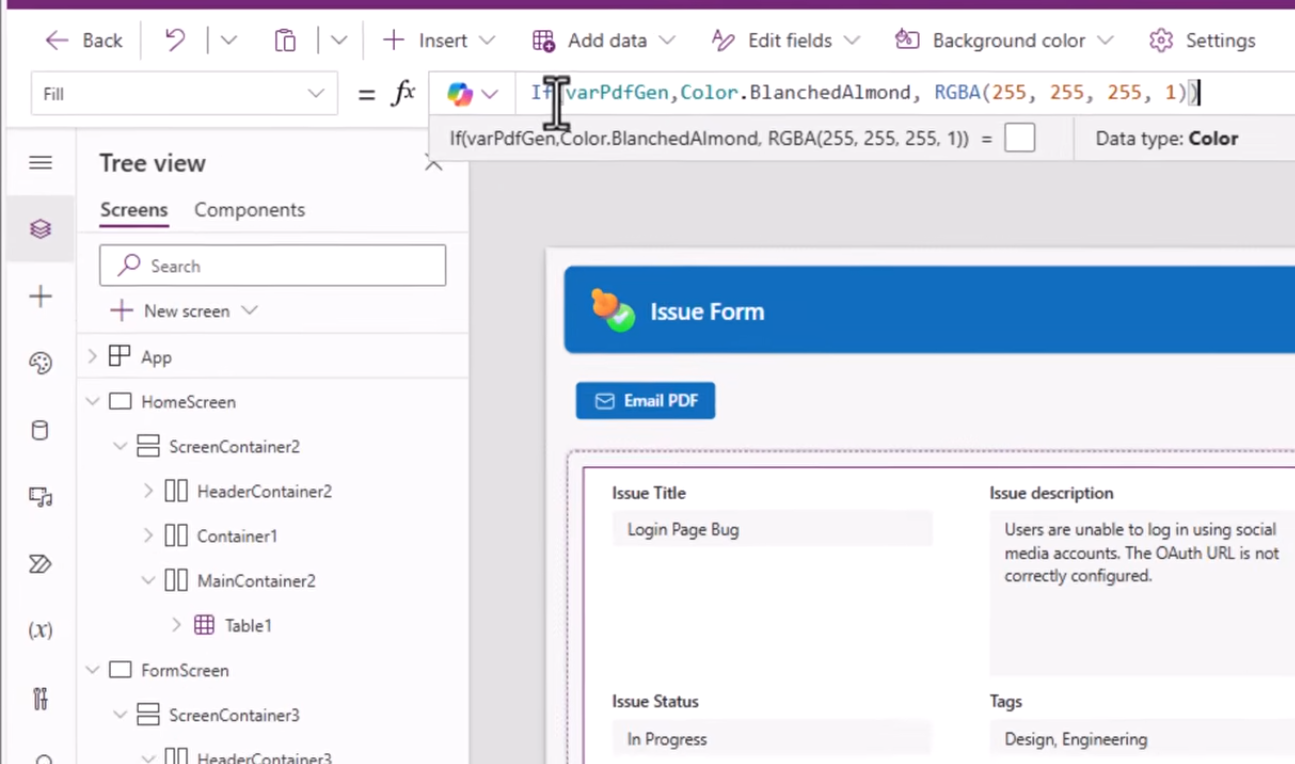Click the color swatch next to the formula result
Image resolution: width=1295 pixels, height=764 pixels.
point(1018,138)
